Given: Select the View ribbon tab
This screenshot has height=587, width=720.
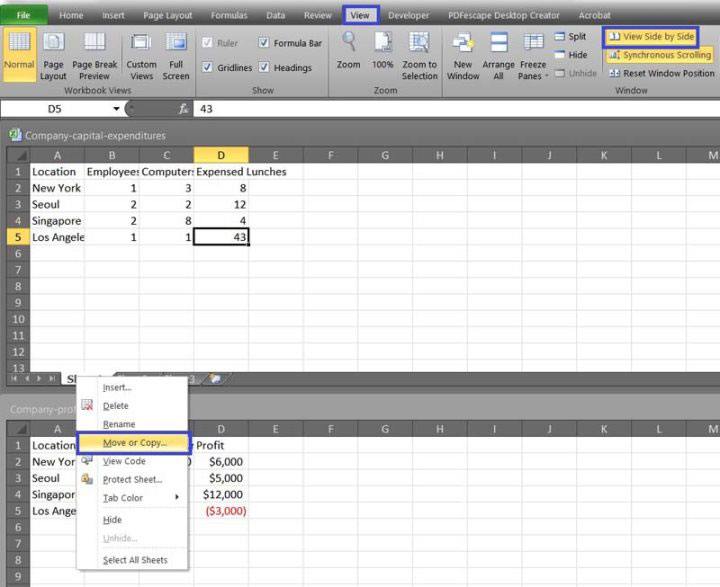Looking at the screenshot, I should coord(360,15).
